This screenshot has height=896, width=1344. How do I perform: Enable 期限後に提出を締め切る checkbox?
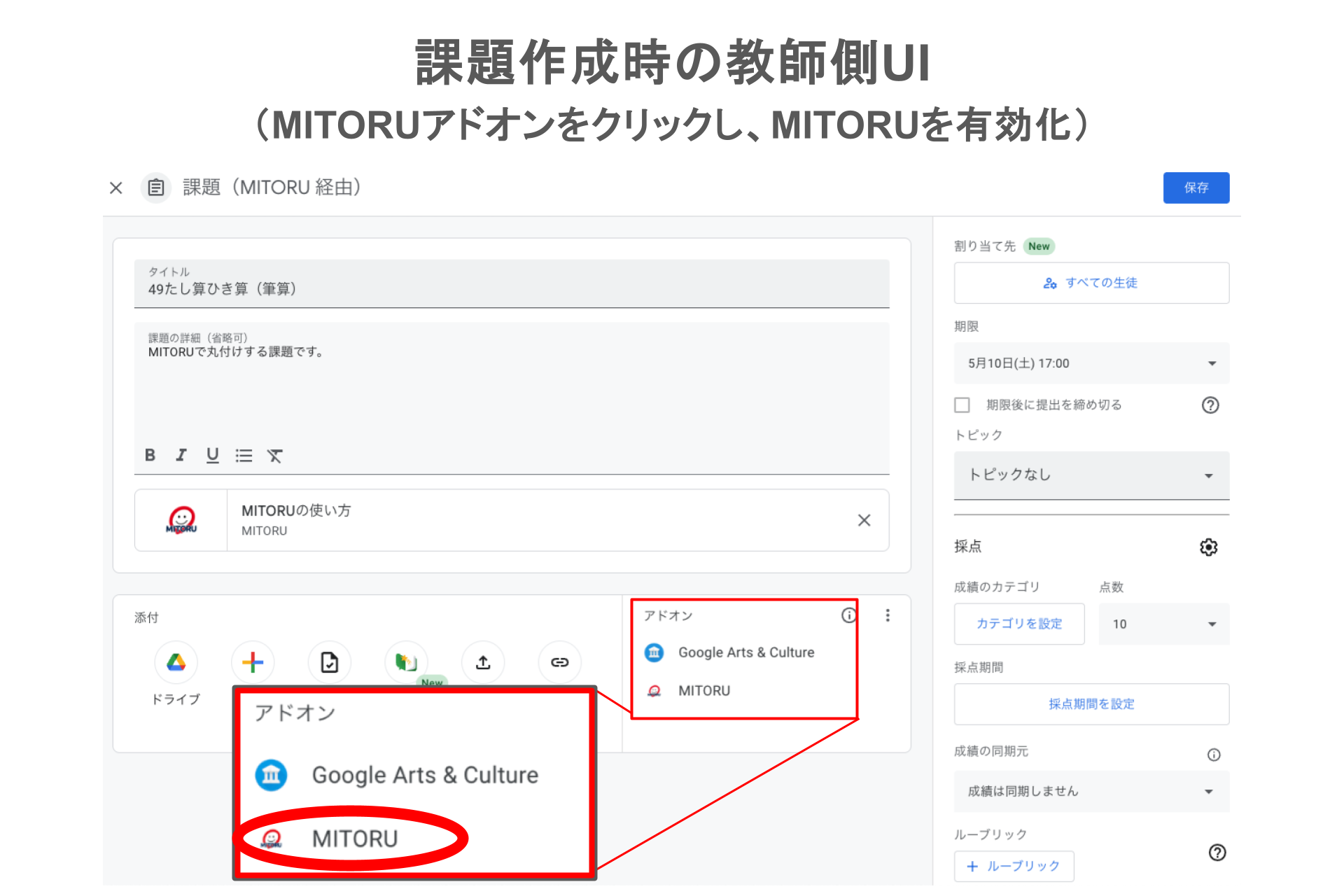[x=962, y=405]
